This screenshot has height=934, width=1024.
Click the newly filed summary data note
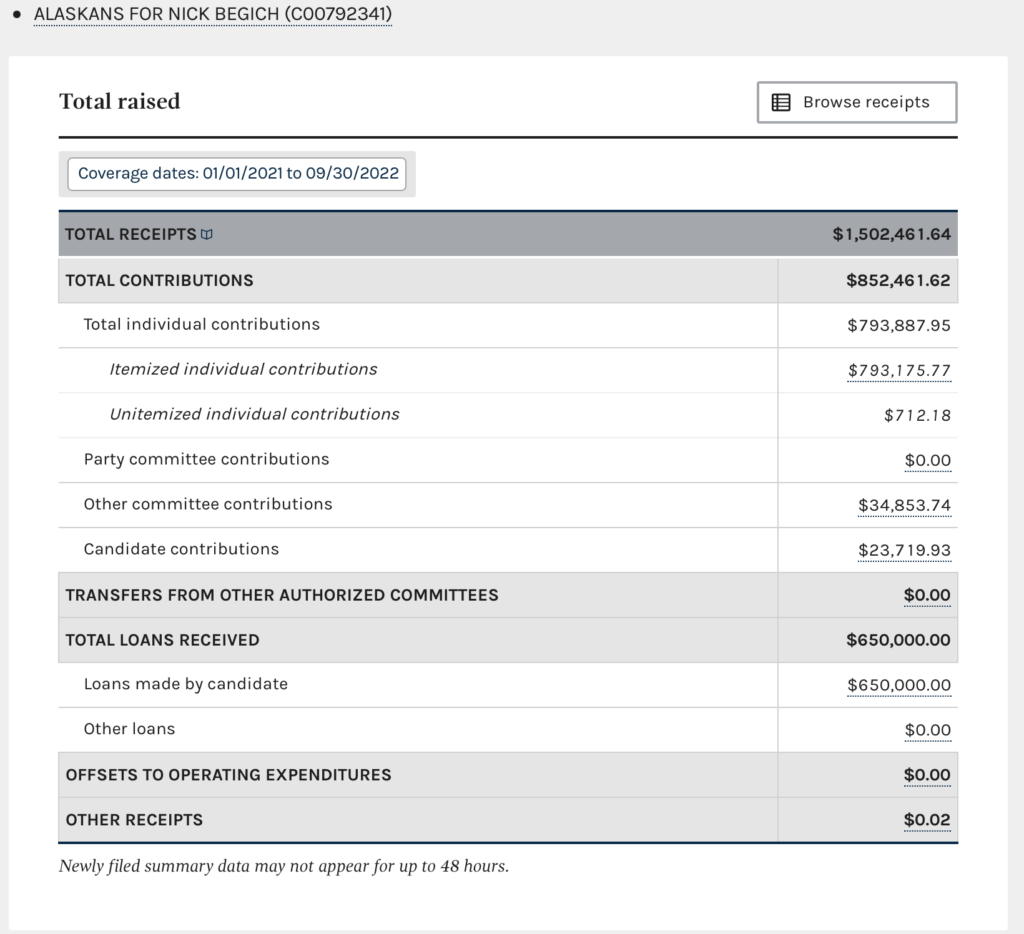(x=283, y=867)
